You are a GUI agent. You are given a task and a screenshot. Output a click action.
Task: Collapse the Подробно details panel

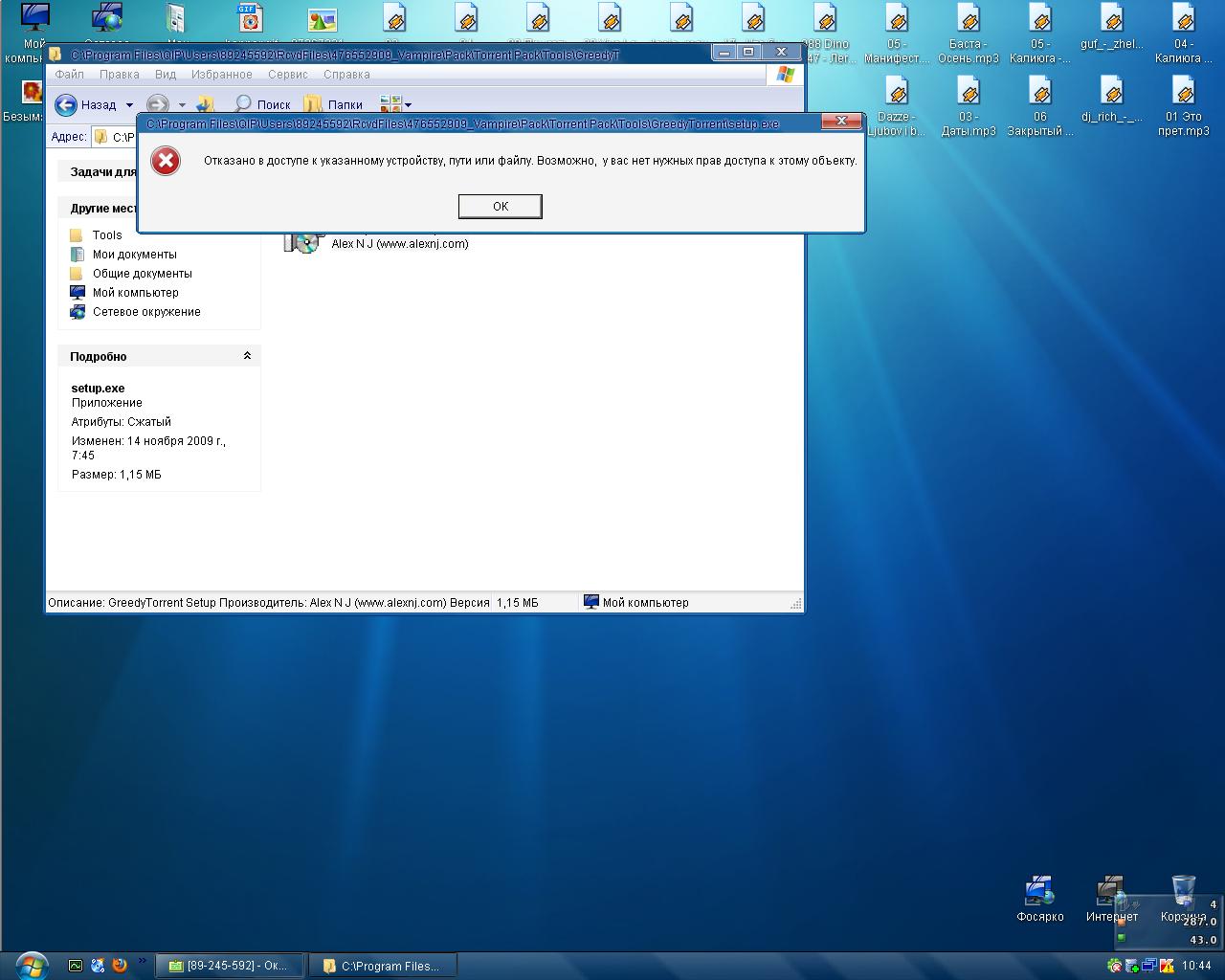pyautogui.click(x=247, y=356)
